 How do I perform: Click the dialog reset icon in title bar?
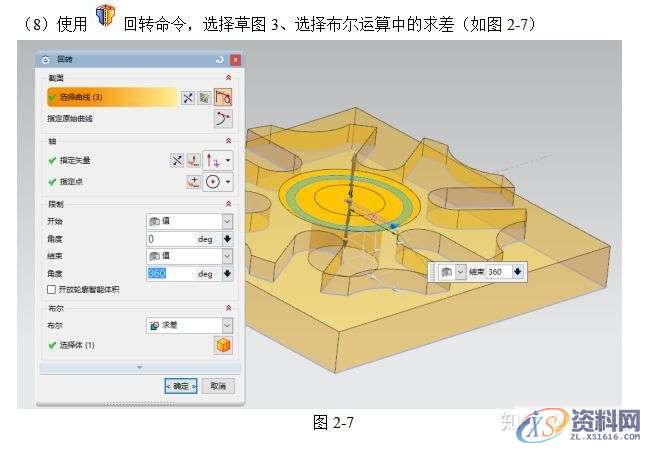[220, 60]
